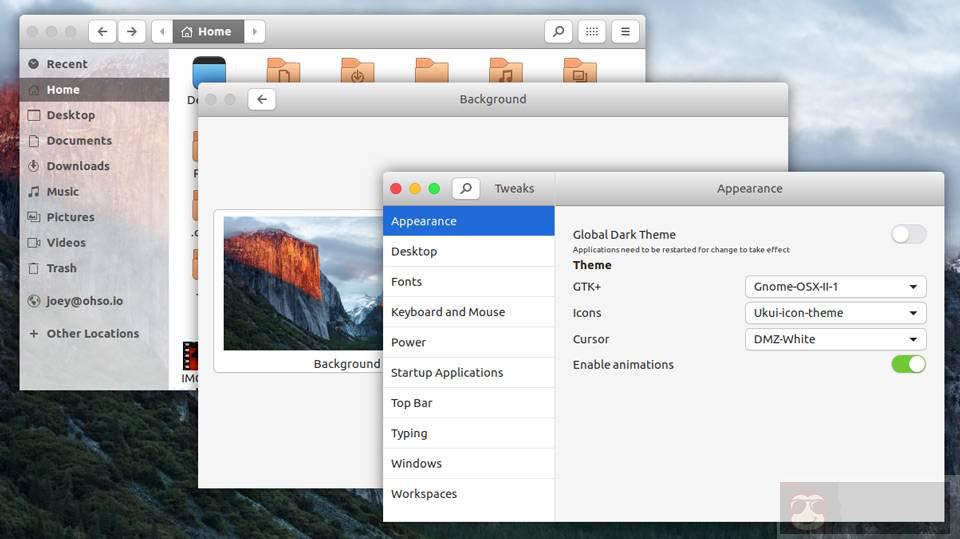
Task: Switch Files to grid view toggle
Action: click(591, 31)
